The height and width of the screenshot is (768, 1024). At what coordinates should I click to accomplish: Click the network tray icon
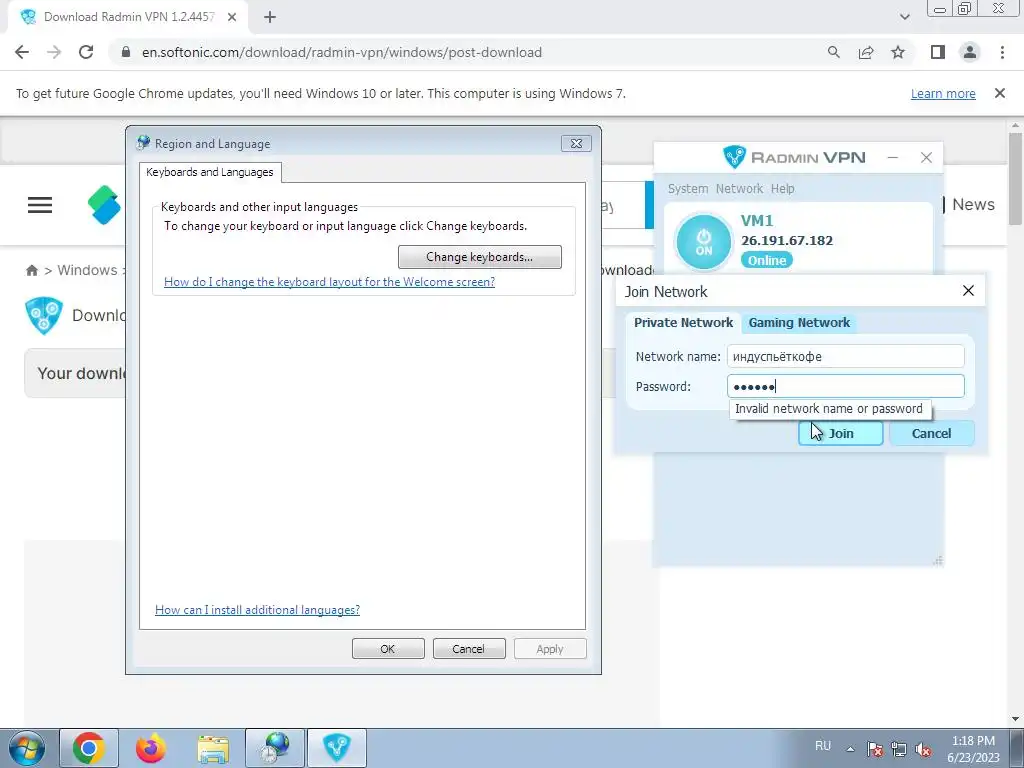(899, 749)
